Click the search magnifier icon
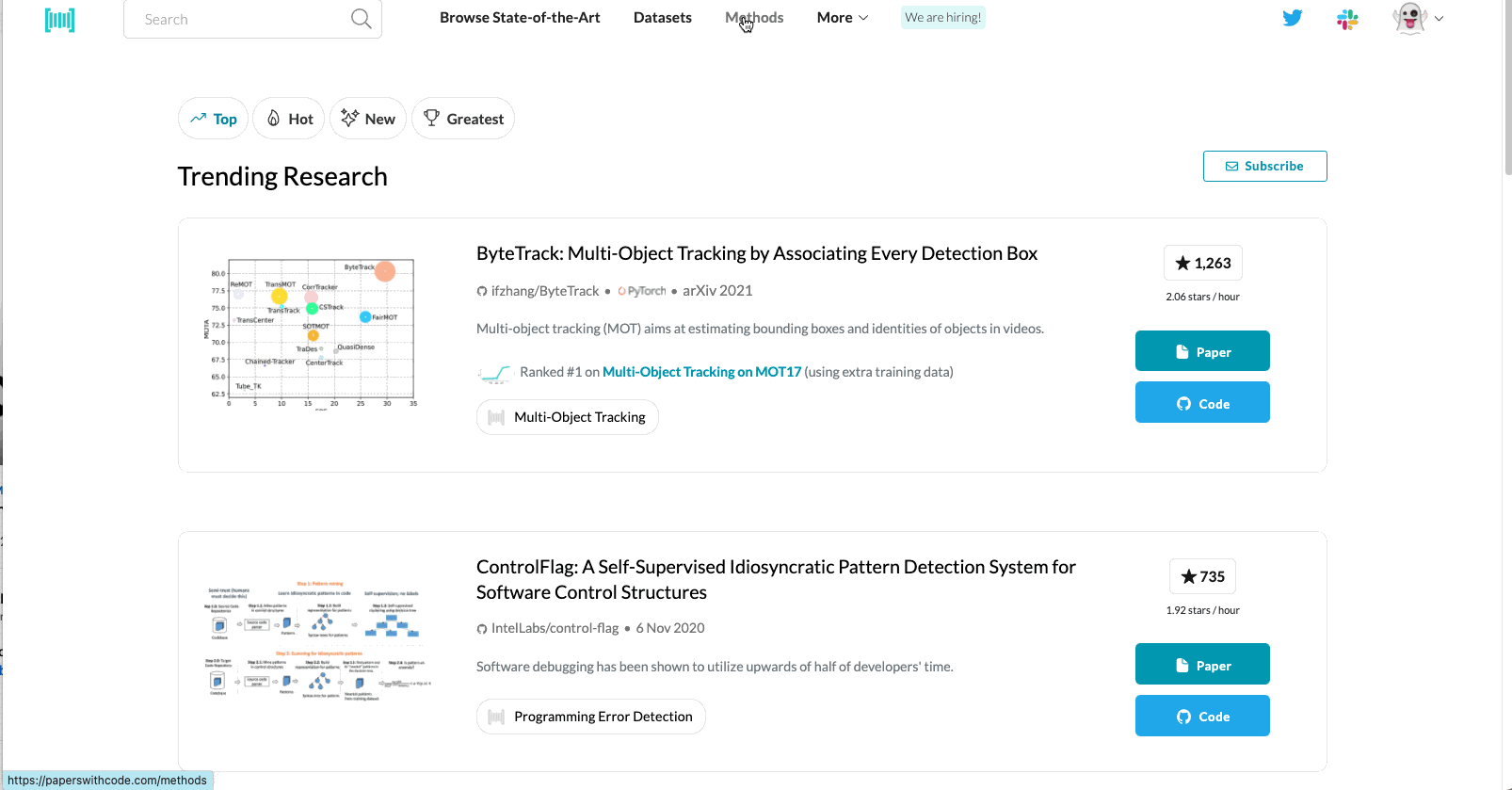 (x=361, y=19)
